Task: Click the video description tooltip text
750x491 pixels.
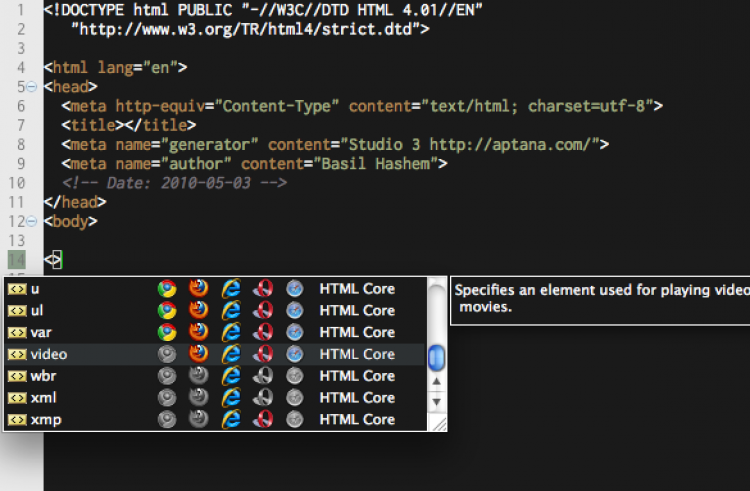Action: 600,298
